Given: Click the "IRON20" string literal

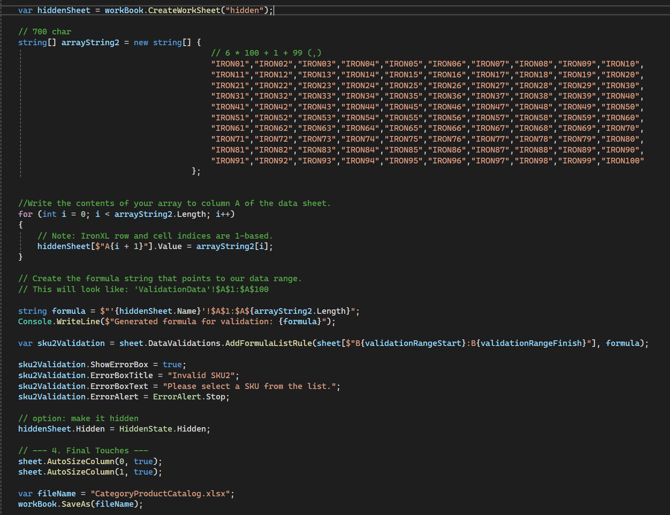Looking at the screenshot, I should [x=620, y=75].
